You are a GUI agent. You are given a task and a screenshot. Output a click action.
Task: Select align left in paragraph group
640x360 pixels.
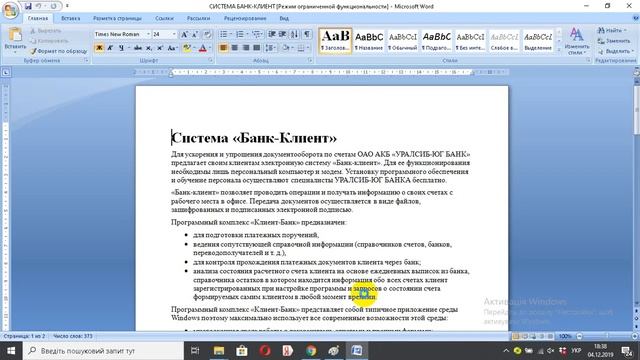pyautogui.click(x=223, y=48)
